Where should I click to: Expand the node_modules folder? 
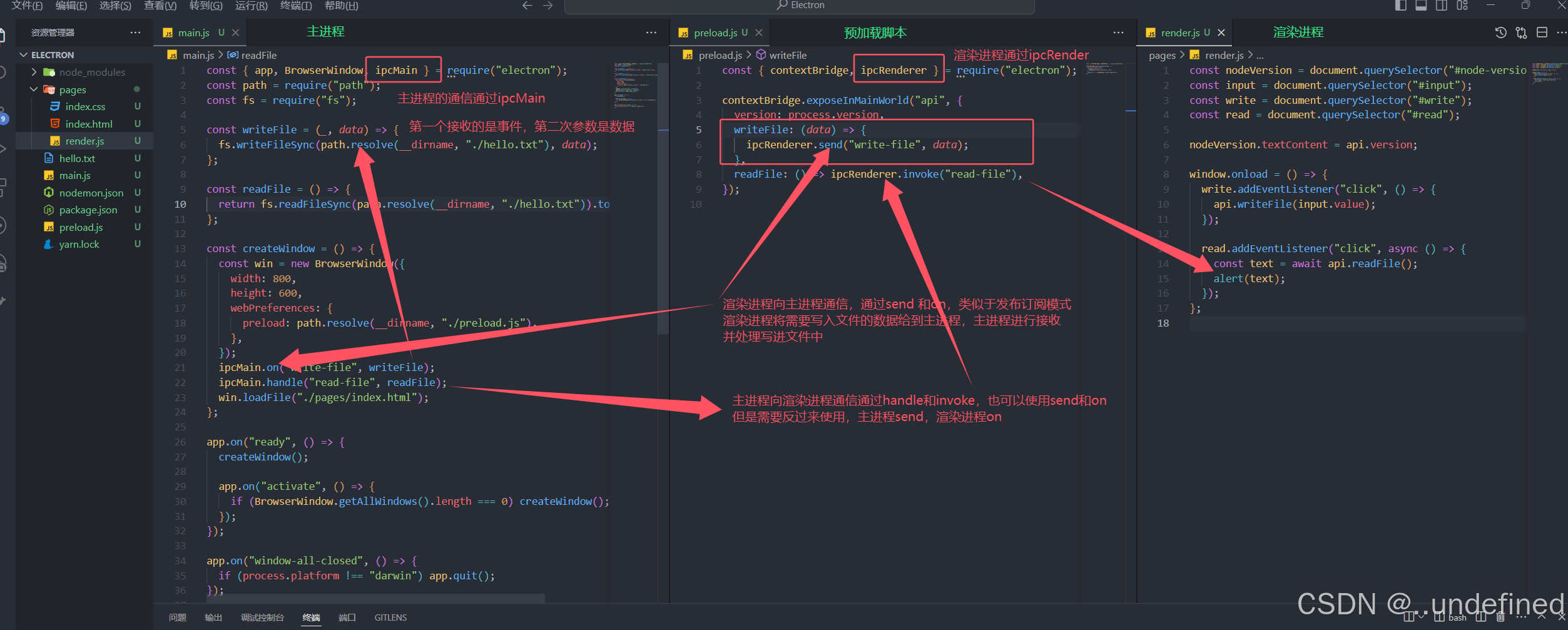(x=84, y=72)
